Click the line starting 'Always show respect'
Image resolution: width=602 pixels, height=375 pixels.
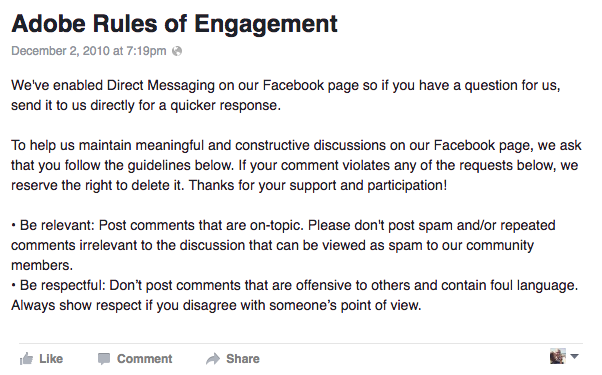[216, 306]
